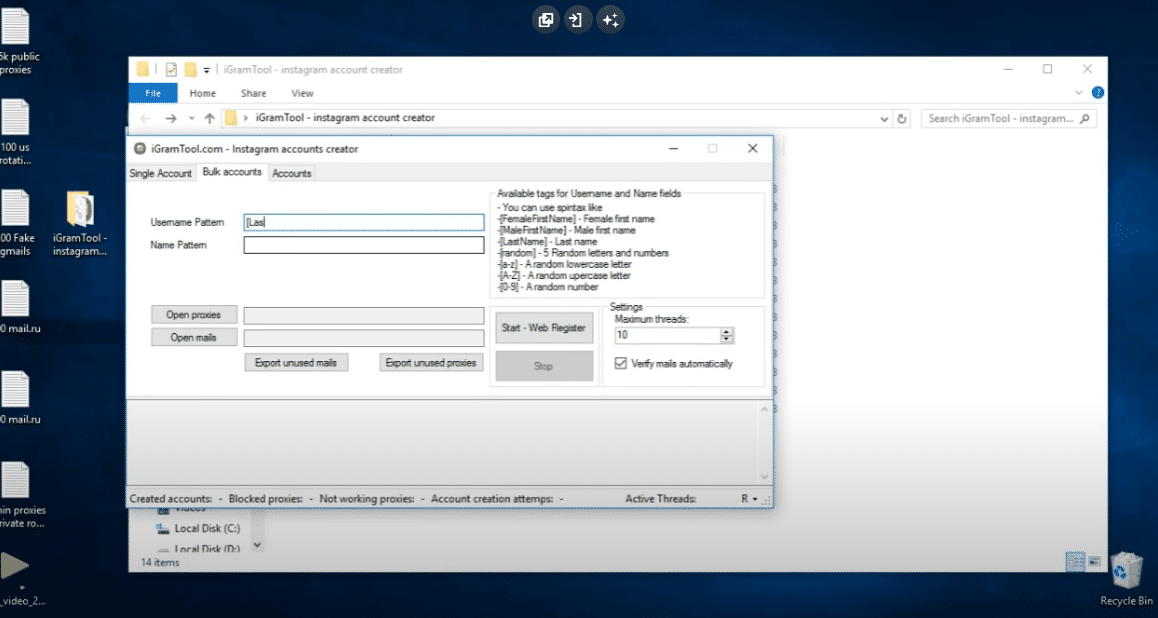Open the iGramTool folder icon on desktop

tap(80, 209)
